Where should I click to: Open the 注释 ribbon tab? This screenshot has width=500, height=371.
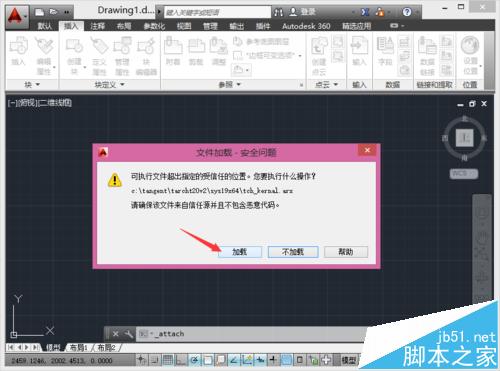[x=97, y=26]
